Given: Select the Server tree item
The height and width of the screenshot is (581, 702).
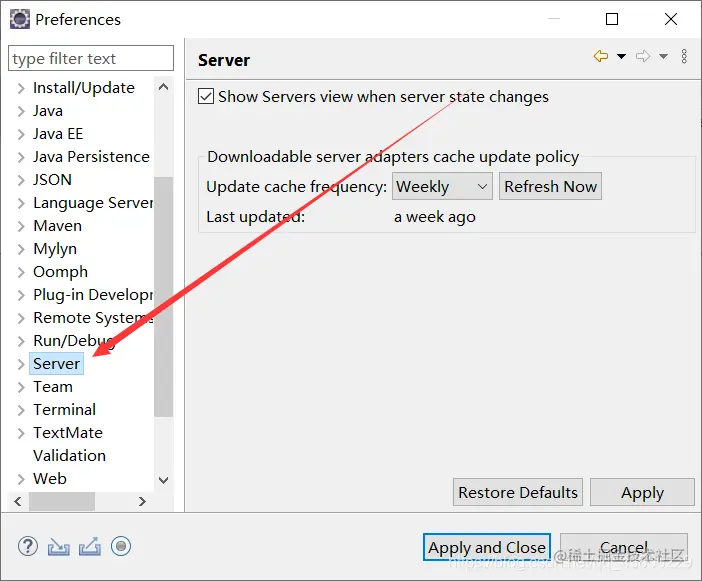Looking at the screenshot, I should pos(56,363).
